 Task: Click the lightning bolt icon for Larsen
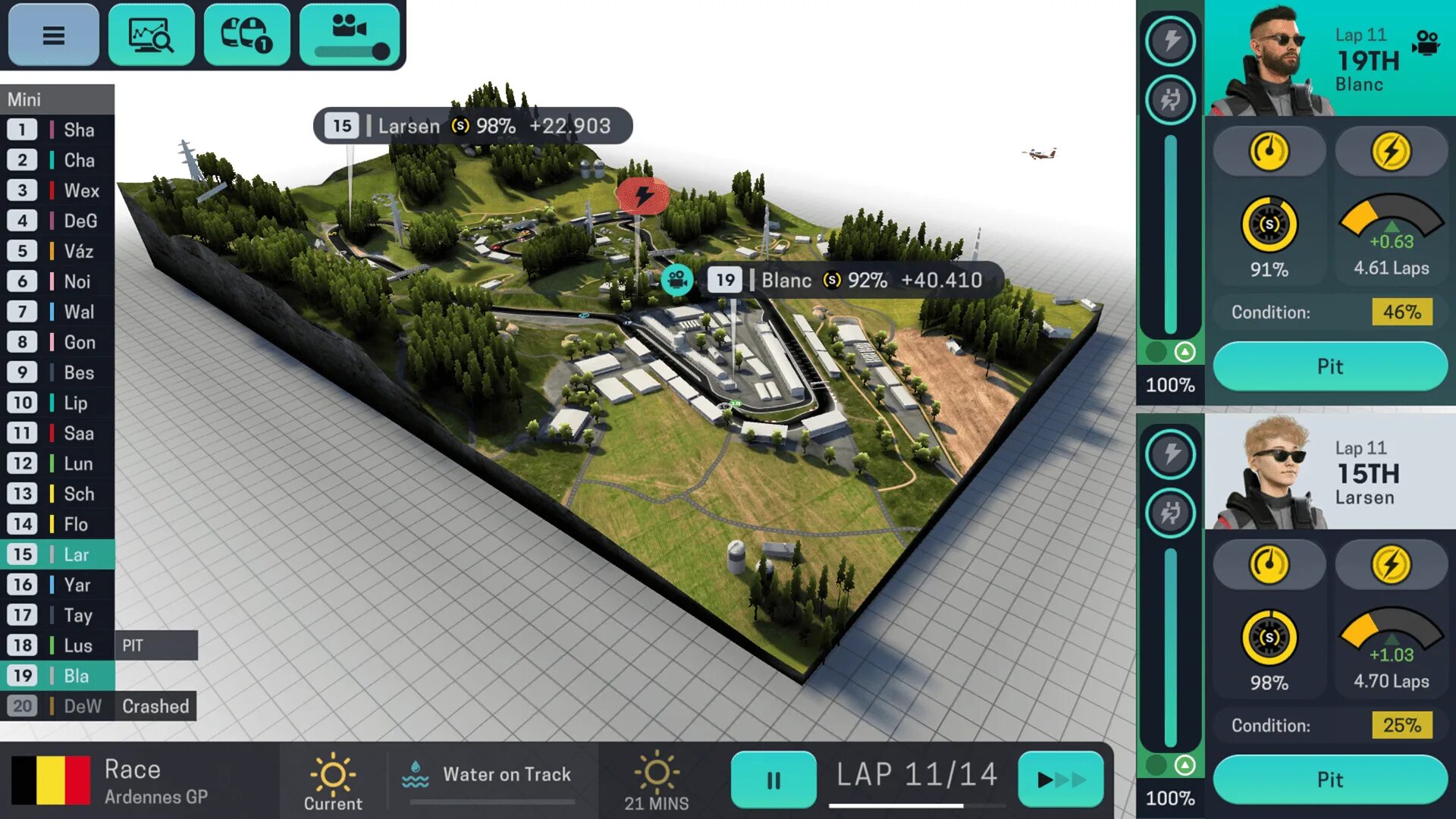click(x=1390, y=564)
